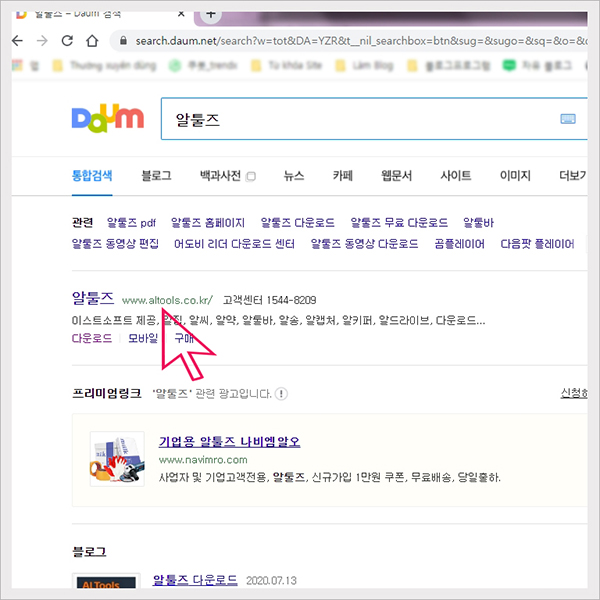
Task: Open related search 알툴즈 동영상 편집
Action: click(115, 244)
